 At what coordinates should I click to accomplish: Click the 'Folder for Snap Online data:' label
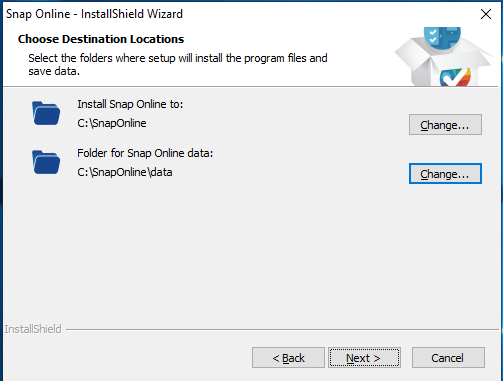point(145,153)
